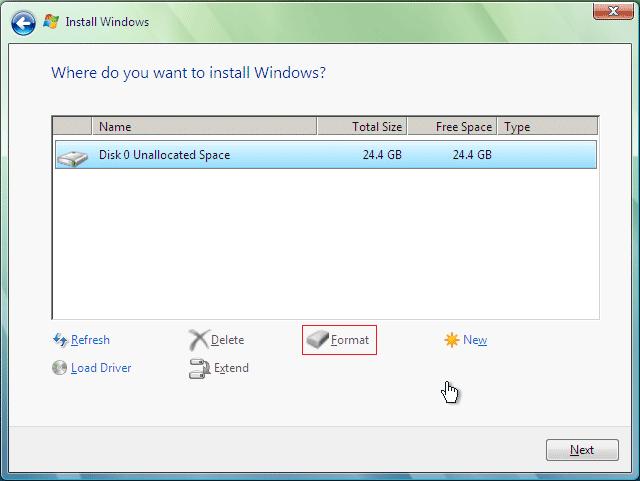Click the Format drive icon
The width and height of the screenshot is (640, 481).
click(317, 339)
